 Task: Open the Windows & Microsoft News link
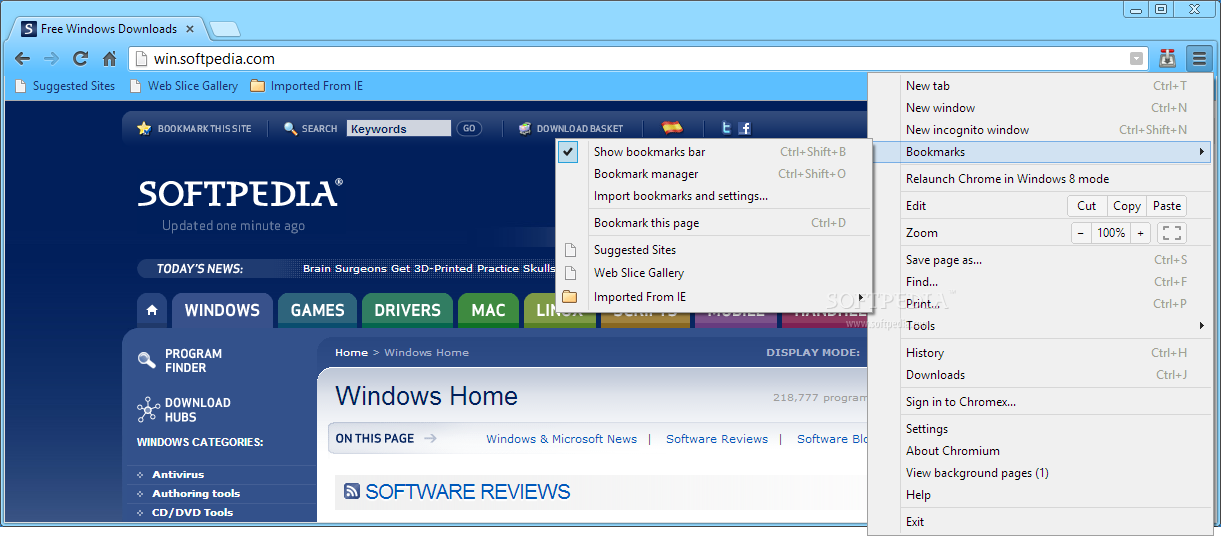561,439
